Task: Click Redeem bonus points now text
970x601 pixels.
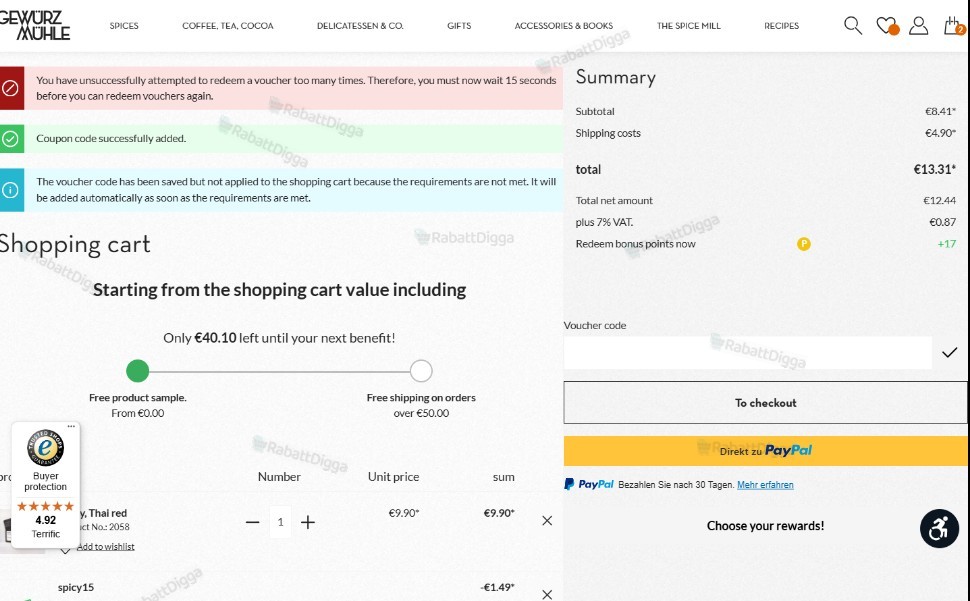Action: pyautogui.click(x=635, y=244)
